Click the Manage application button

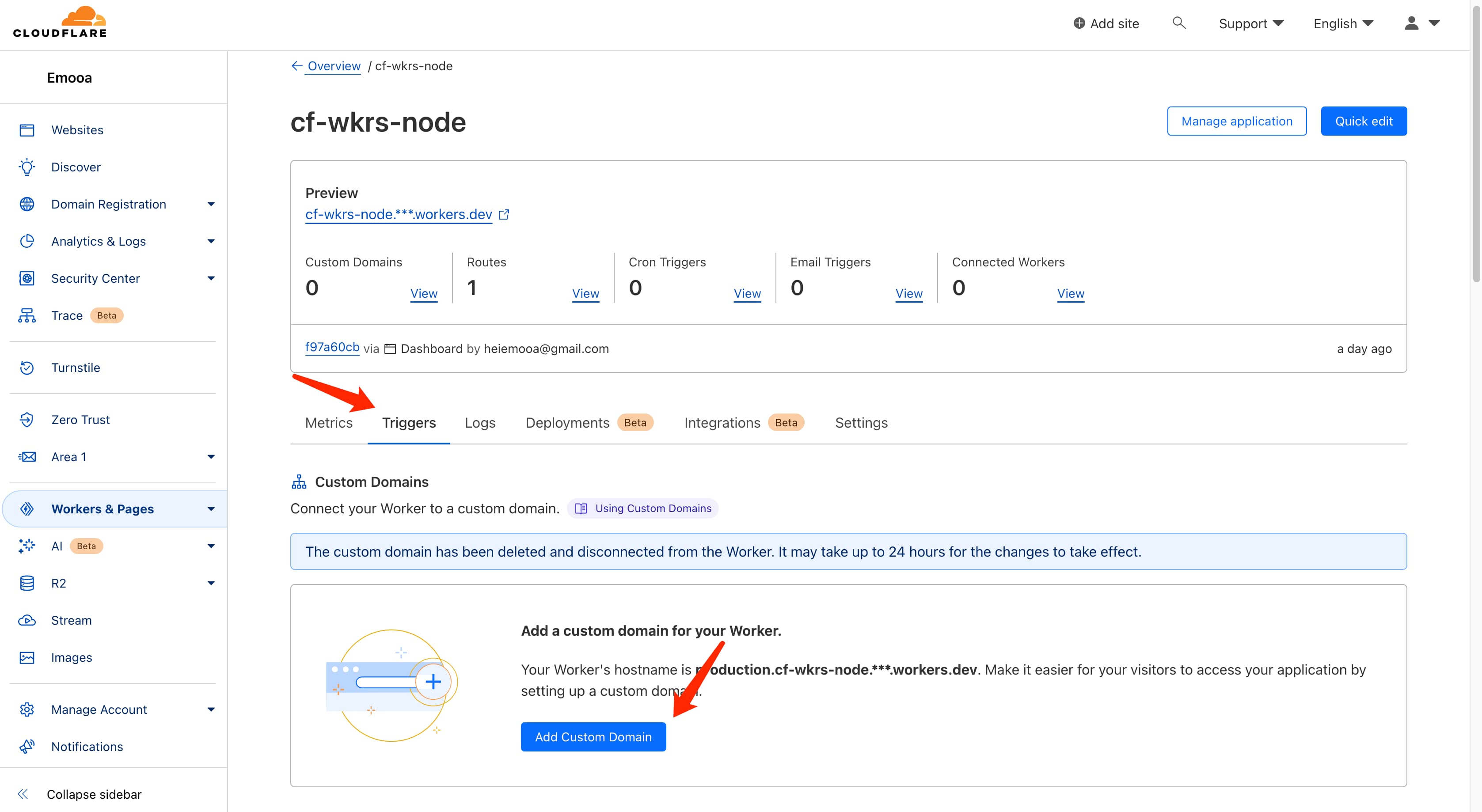(x=1236, y=121)
